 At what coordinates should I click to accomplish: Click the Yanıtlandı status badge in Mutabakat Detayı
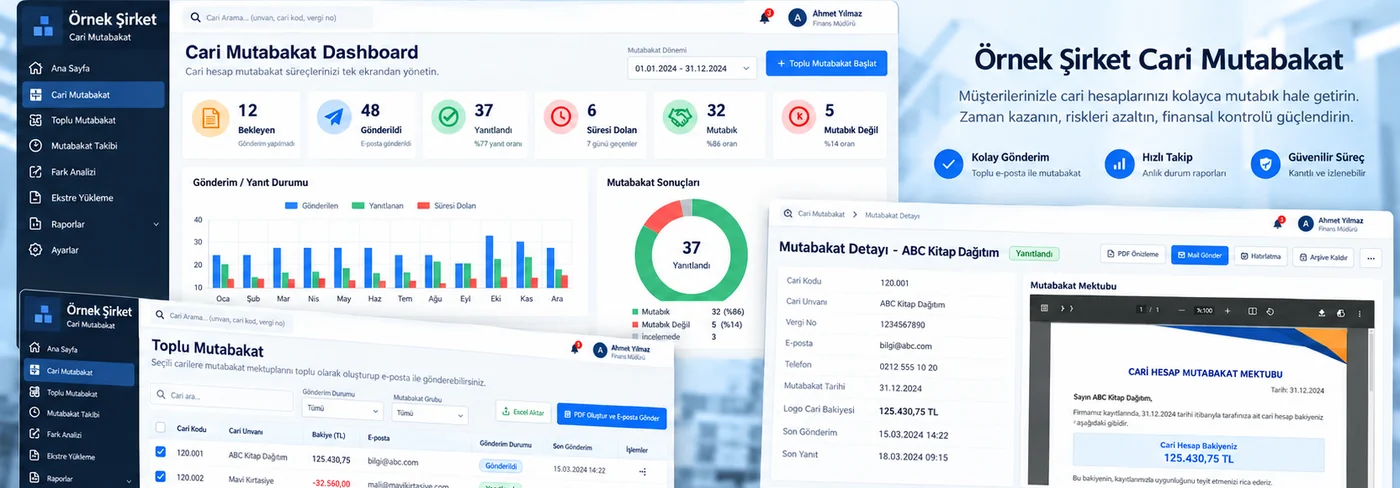[x=1034, y=254]
